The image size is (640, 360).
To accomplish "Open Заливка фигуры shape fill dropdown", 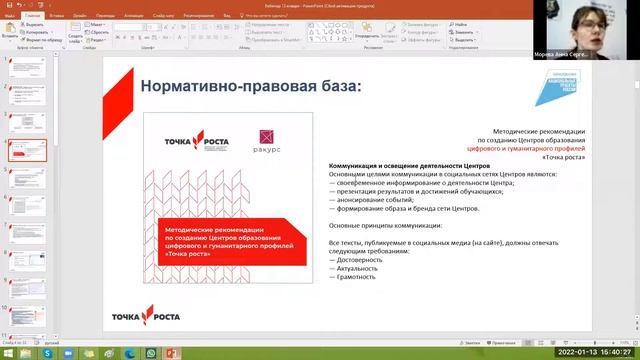I will pyautogui.click(x=421, y=24).
